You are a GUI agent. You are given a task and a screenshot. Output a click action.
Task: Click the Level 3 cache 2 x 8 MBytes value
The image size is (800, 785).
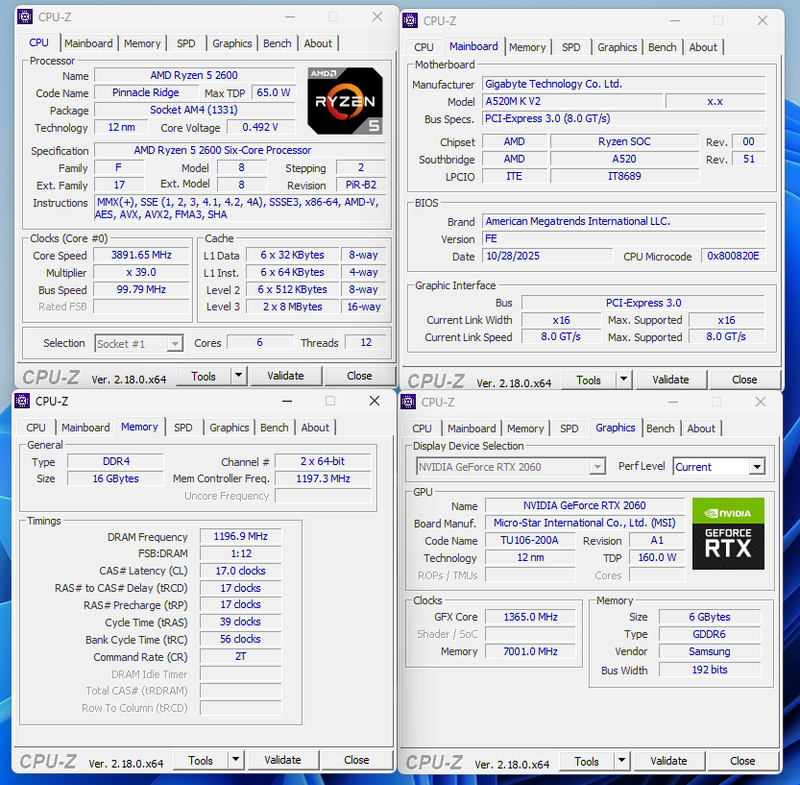(293, 307)
